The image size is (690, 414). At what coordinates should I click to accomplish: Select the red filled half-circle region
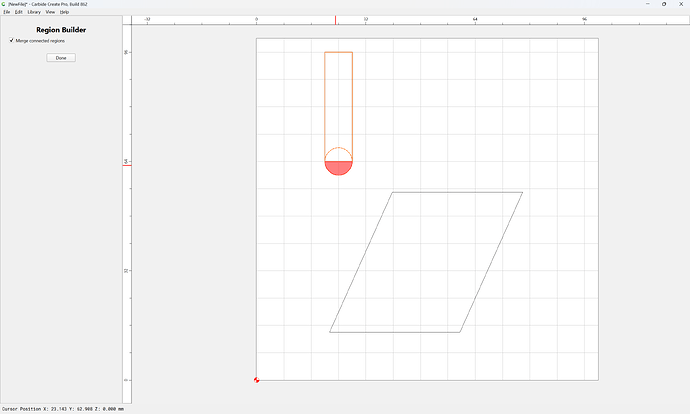click(x=338, y=168)
